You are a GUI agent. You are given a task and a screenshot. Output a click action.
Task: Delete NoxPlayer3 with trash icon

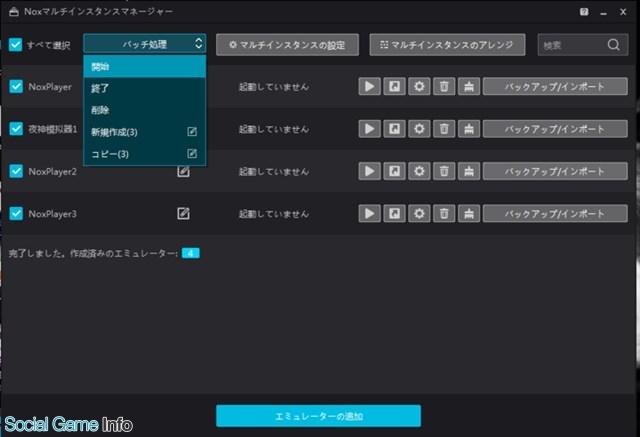pos(444,213)
